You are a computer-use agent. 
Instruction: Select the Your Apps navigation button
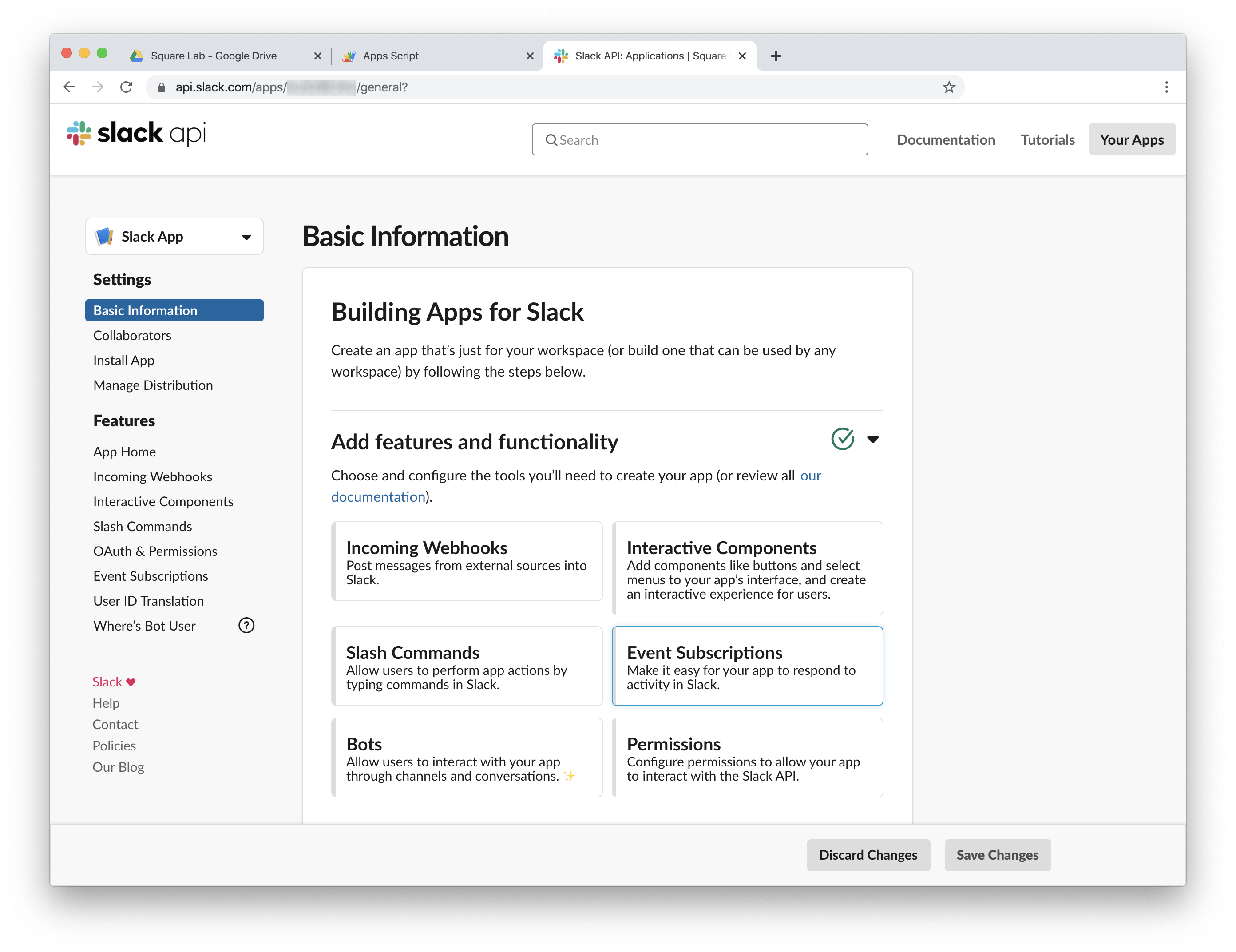(1131, 139)
